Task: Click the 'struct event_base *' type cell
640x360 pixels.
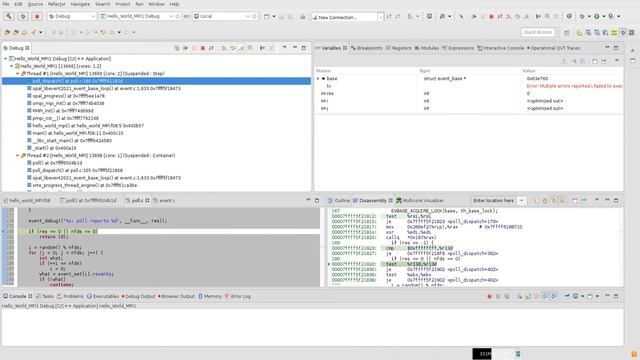Action: point(445,78)
